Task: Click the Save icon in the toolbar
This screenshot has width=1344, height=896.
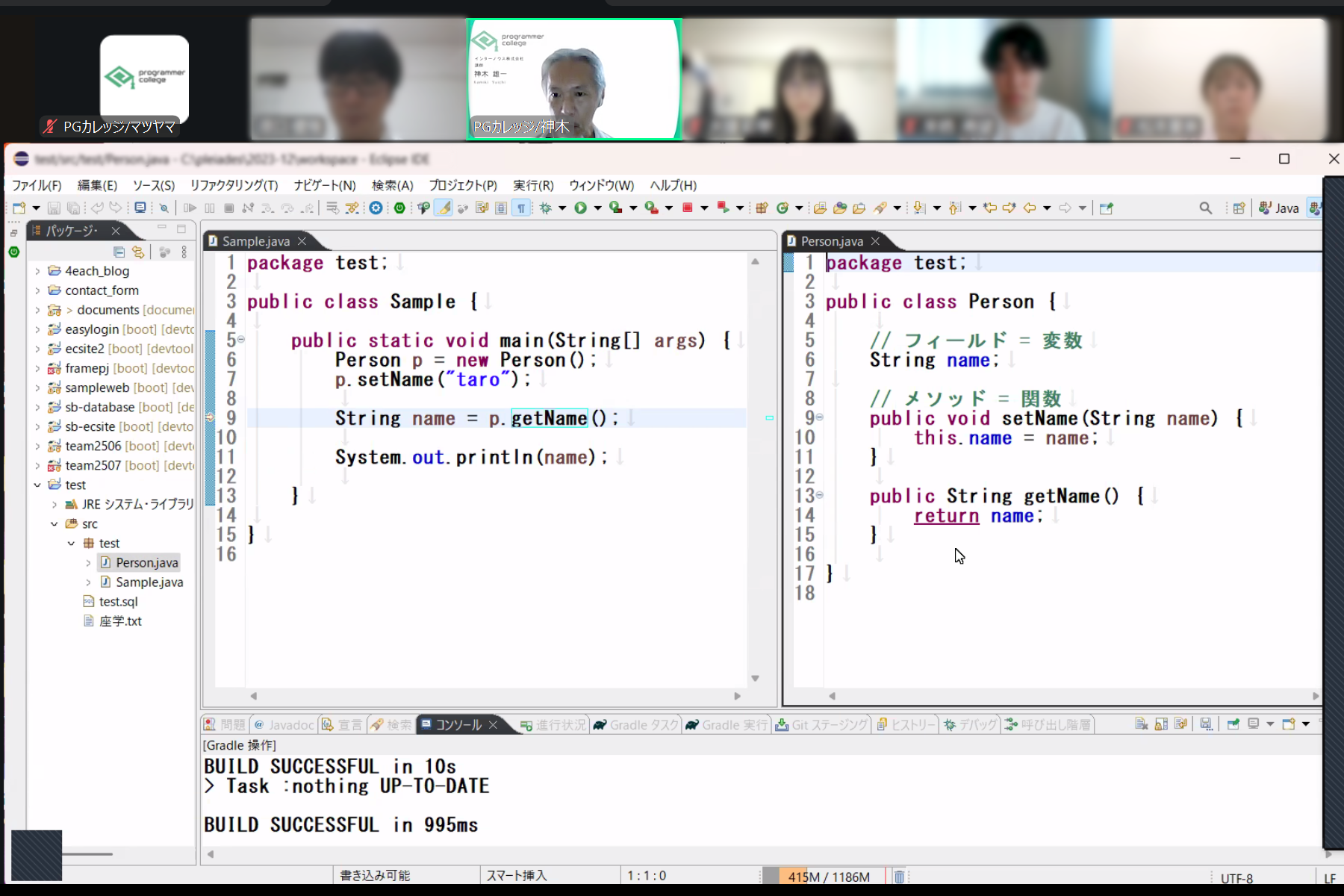Action: point(53,208)
